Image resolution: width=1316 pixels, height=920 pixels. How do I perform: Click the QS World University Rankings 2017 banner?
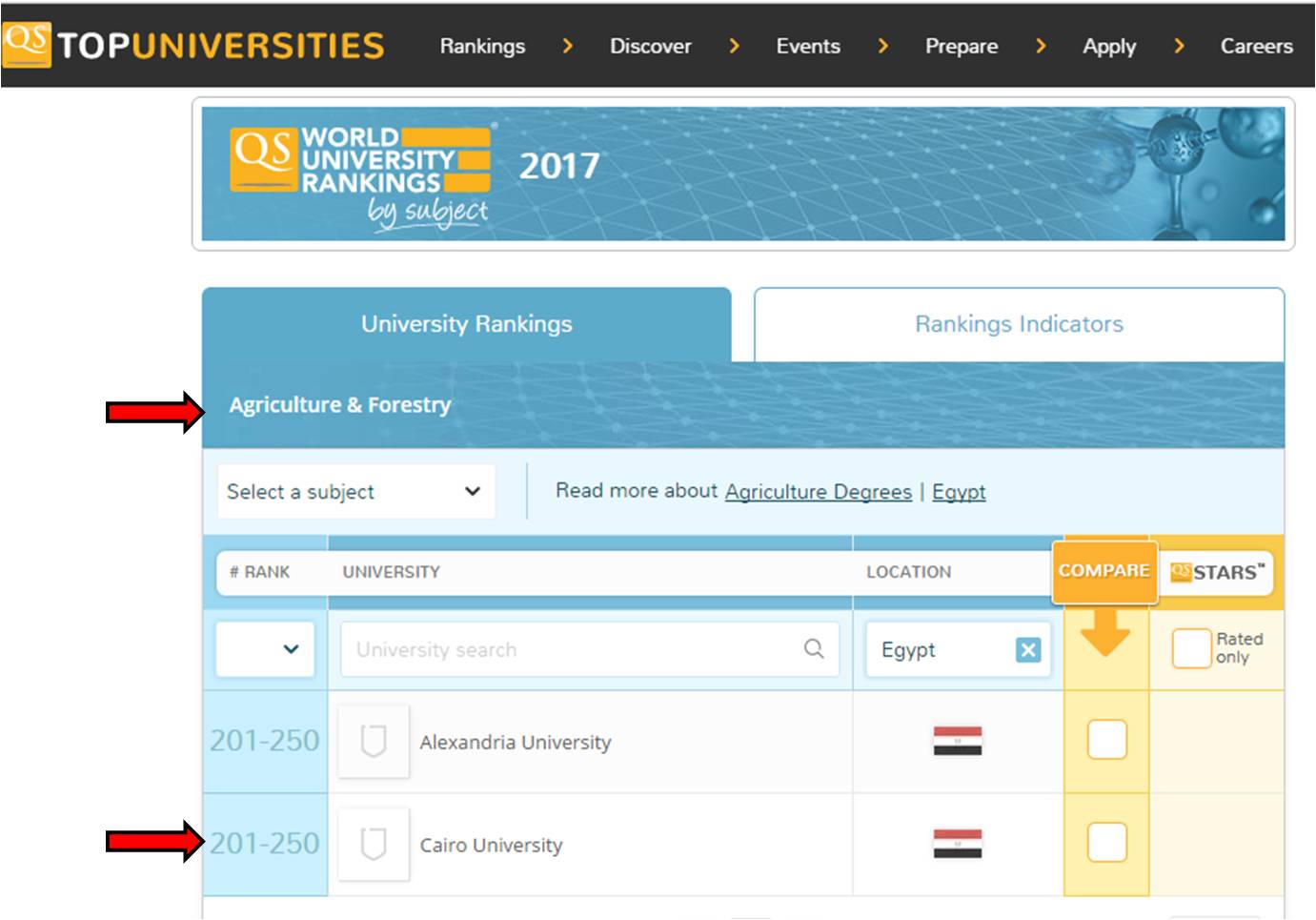point(743,174)
